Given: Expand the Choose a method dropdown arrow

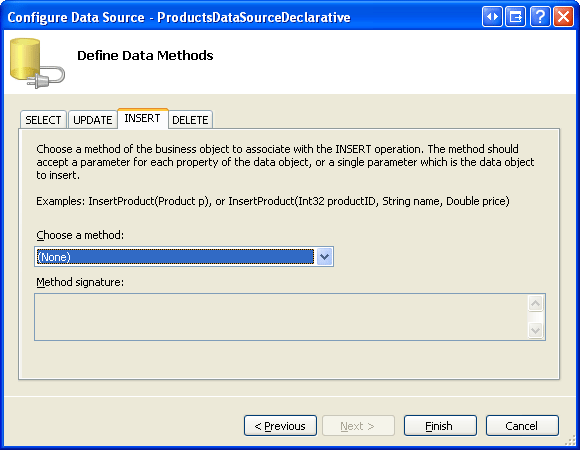Looking at the screenshot, I should click(324, 257).
